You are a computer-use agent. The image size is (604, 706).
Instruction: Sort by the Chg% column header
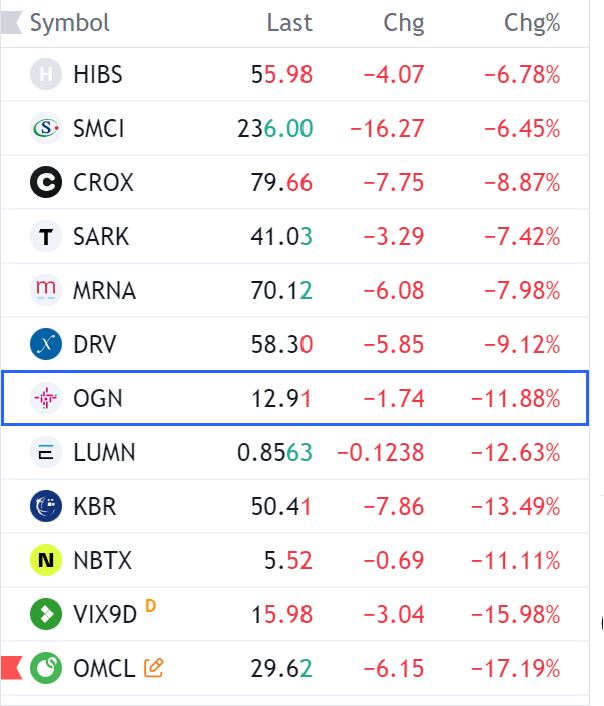coord(532,23)
